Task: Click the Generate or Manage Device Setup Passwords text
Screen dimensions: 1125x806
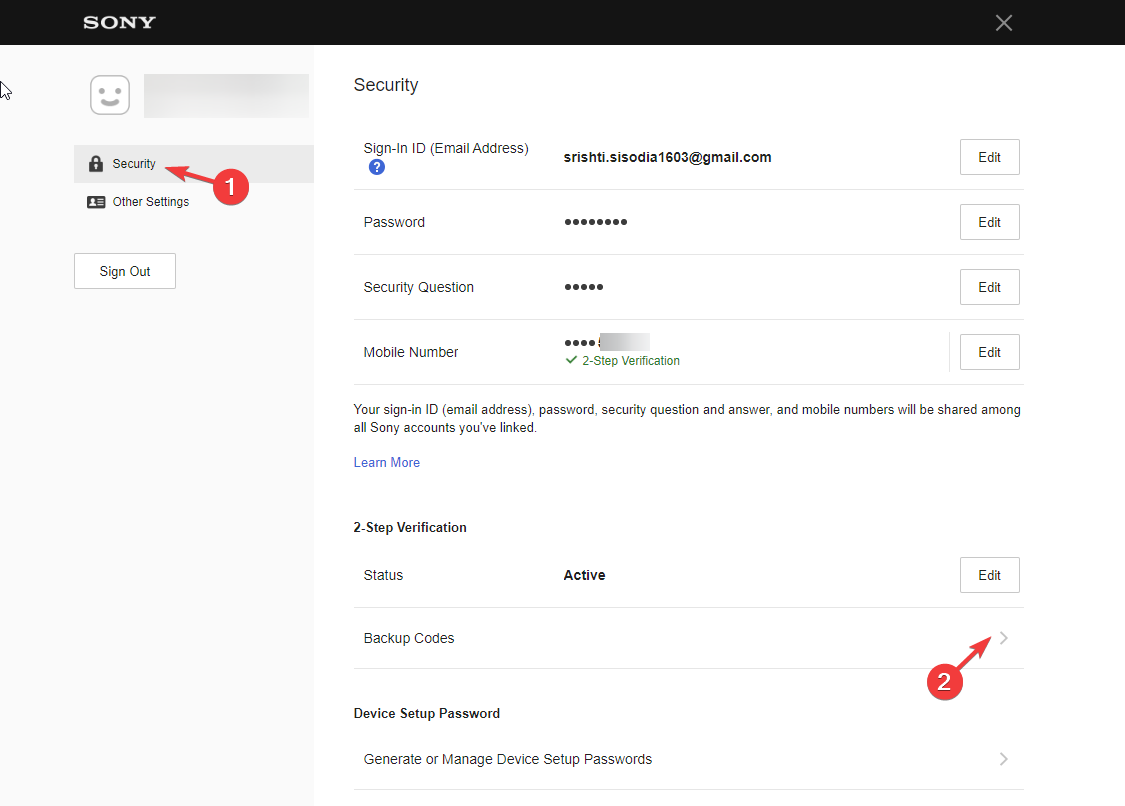Action: (508, 759)
